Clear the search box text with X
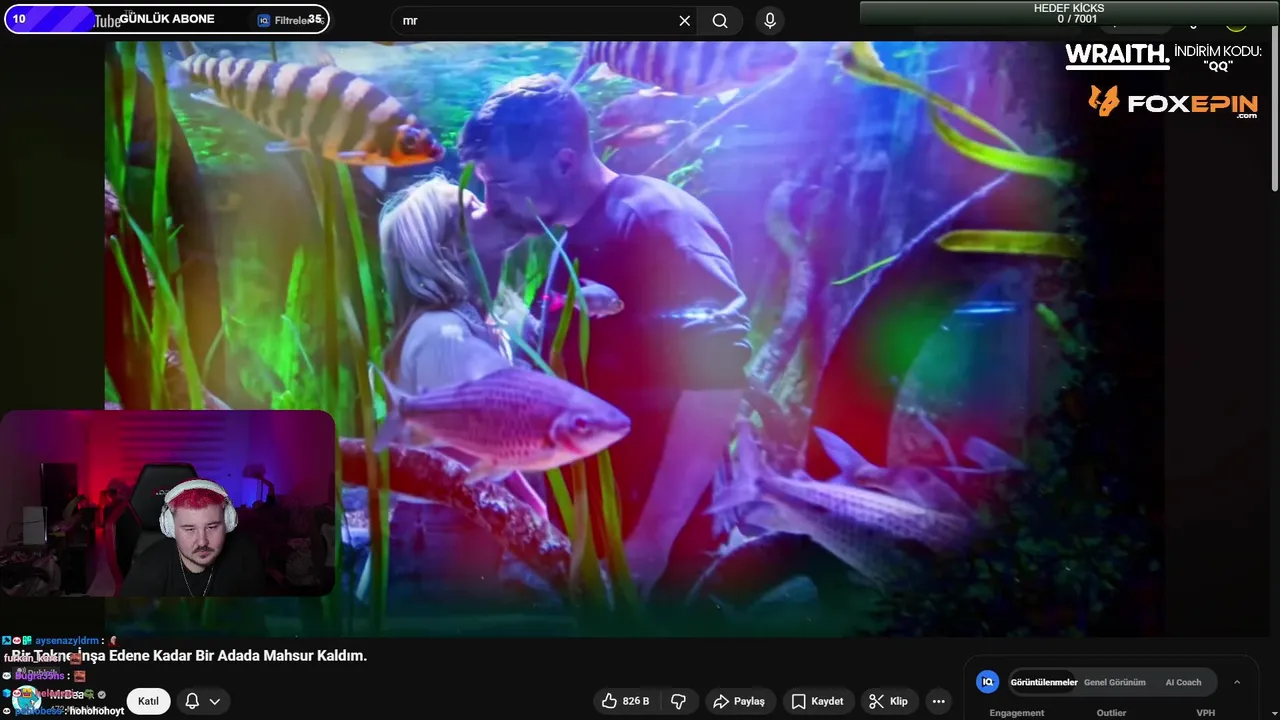This screenshot has width=1280, height=720. [x=684, y=21]
